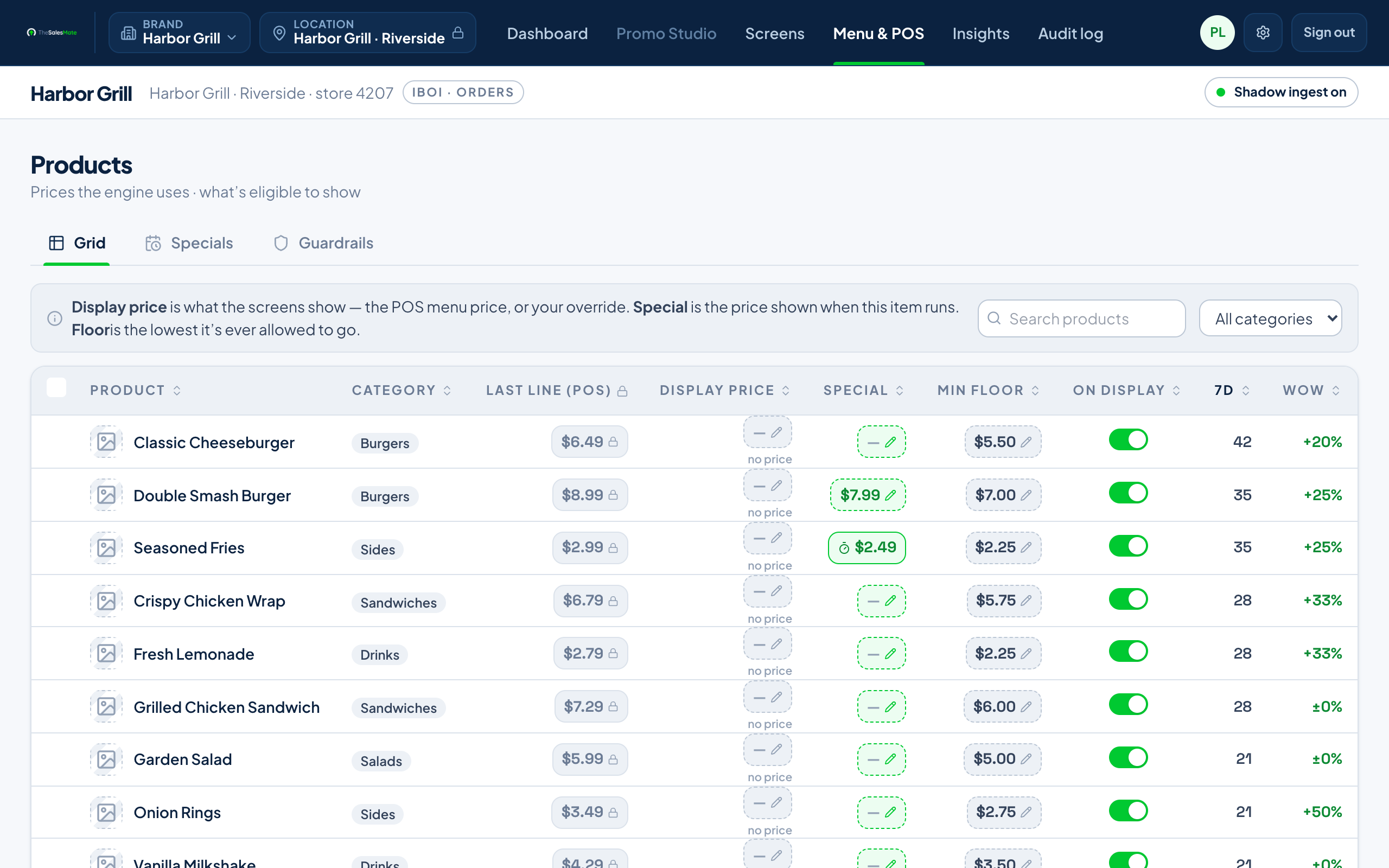The image size is (1389, 868).
Task: Open the Specials tab
Action: 189,244
